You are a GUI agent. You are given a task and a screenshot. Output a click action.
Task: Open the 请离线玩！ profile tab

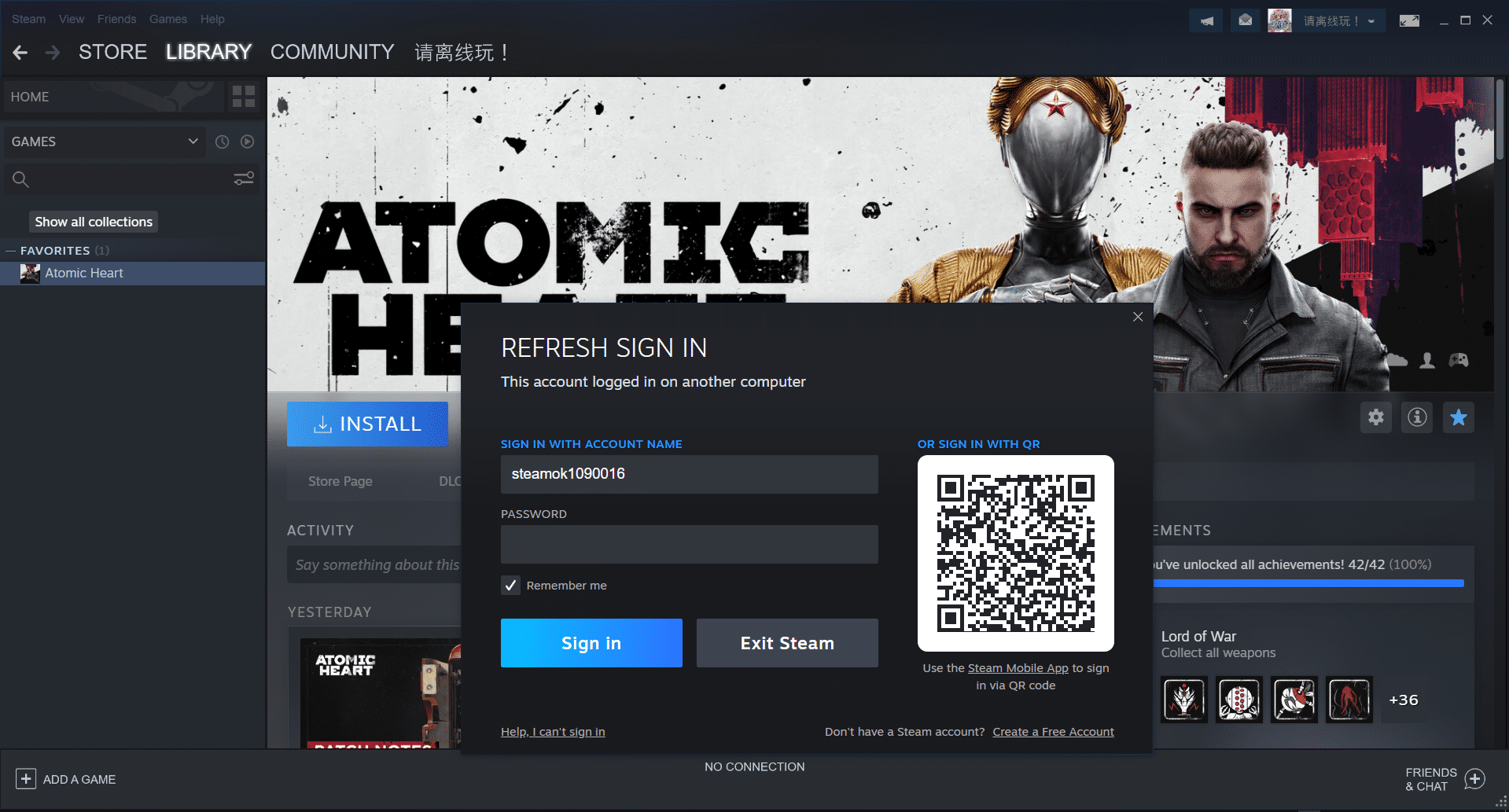[x=462, y=53]
